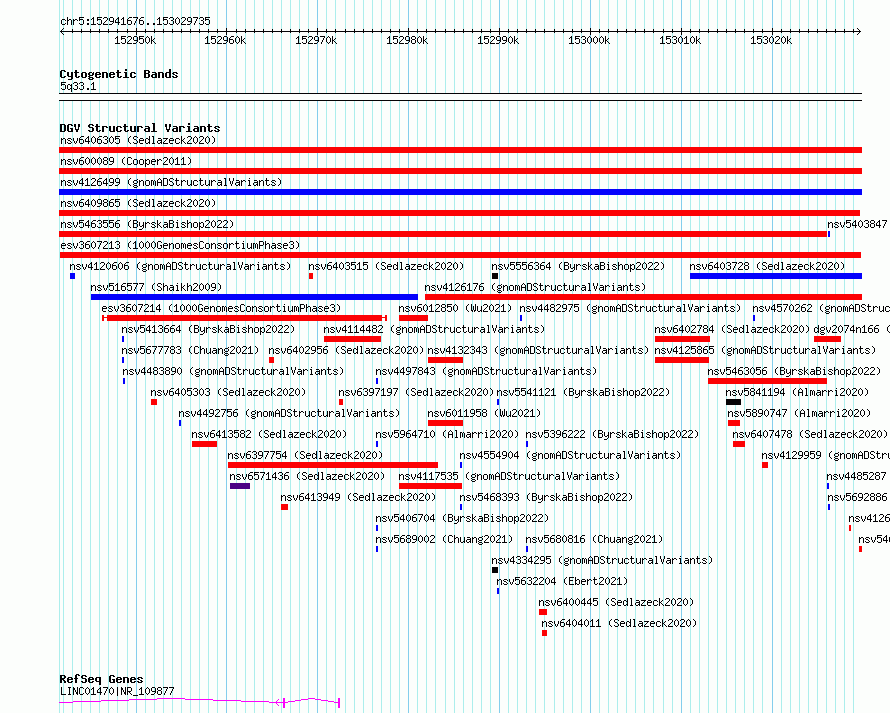The width and height of the screenshot is (890, 713).
Task: Click the RefSeq Genes track title
Action: point(101,679)
